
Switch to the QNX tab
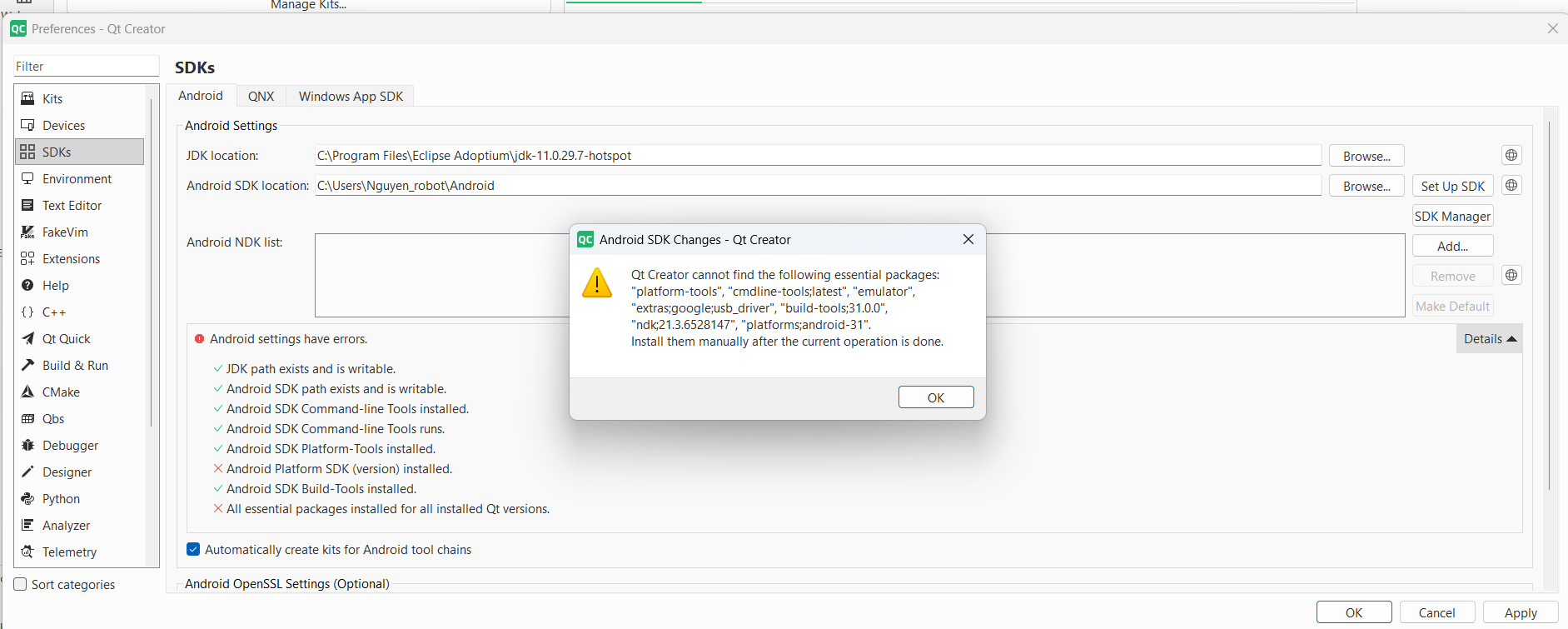[x=261, y=96]
